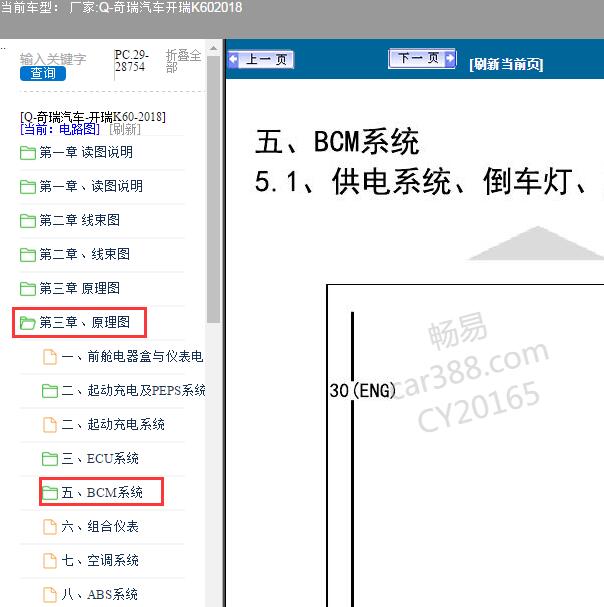Select 第一章、读图说明 tree entry text
Viewport: 604px width, 607px height.
(x=91, y=186)
